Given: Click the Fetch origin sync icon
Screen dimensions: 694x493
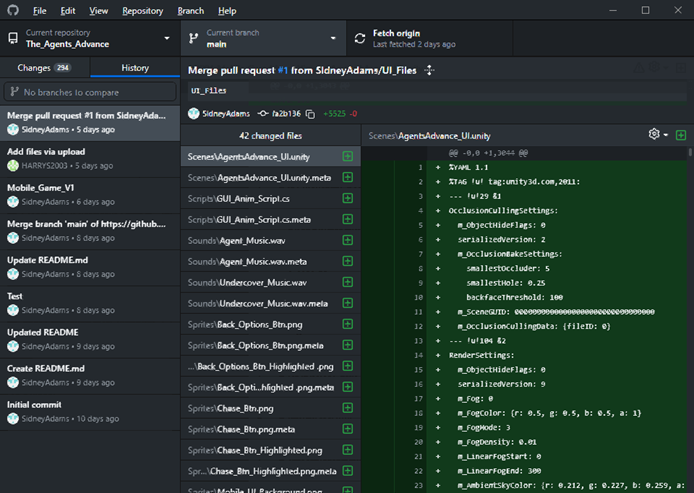Looking at the screenshot, I should 360,39.
